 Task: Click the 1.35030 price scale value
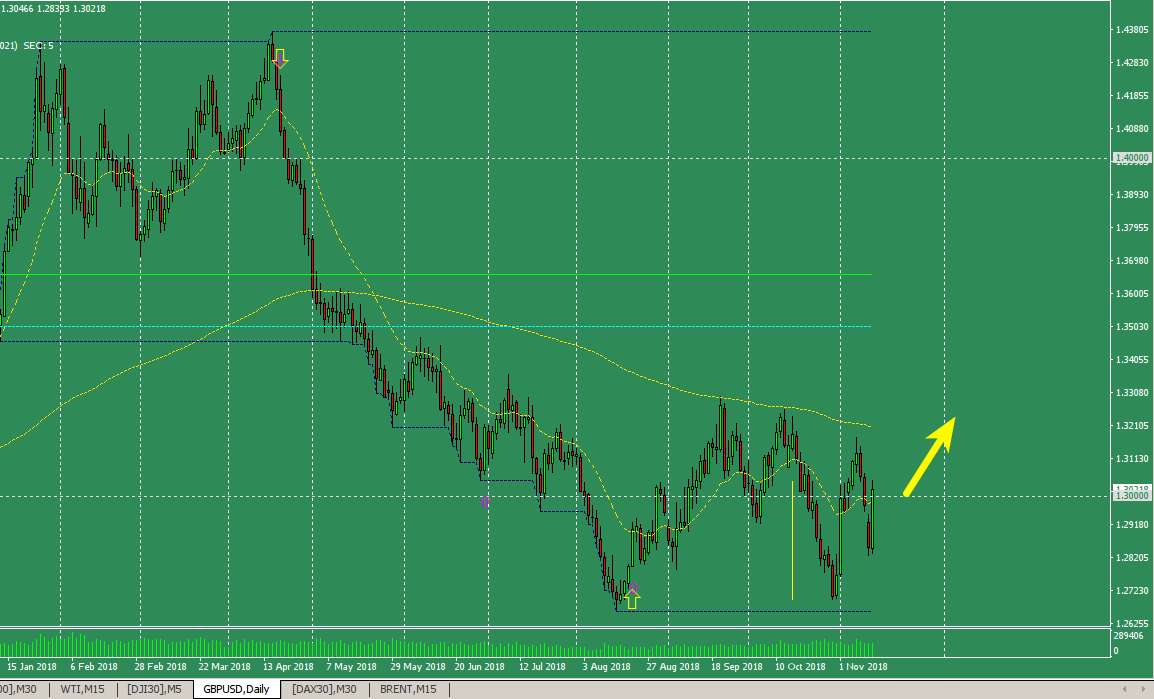1131,327
